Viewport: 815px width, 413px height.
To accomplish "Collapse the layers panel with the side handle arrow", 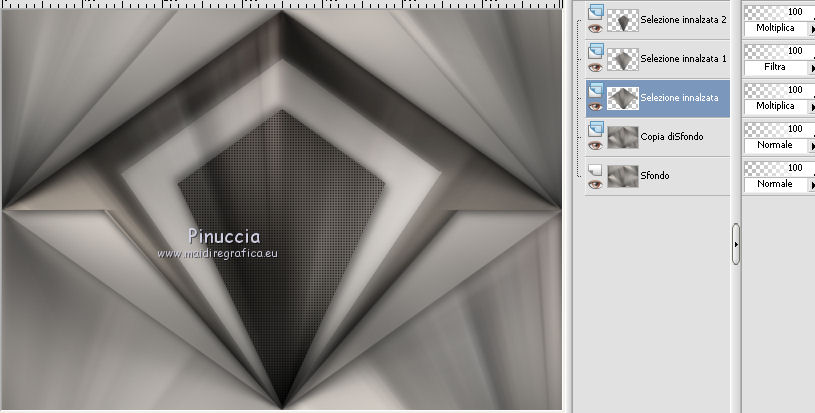I will pyautogui.click(x=735, y=244).
